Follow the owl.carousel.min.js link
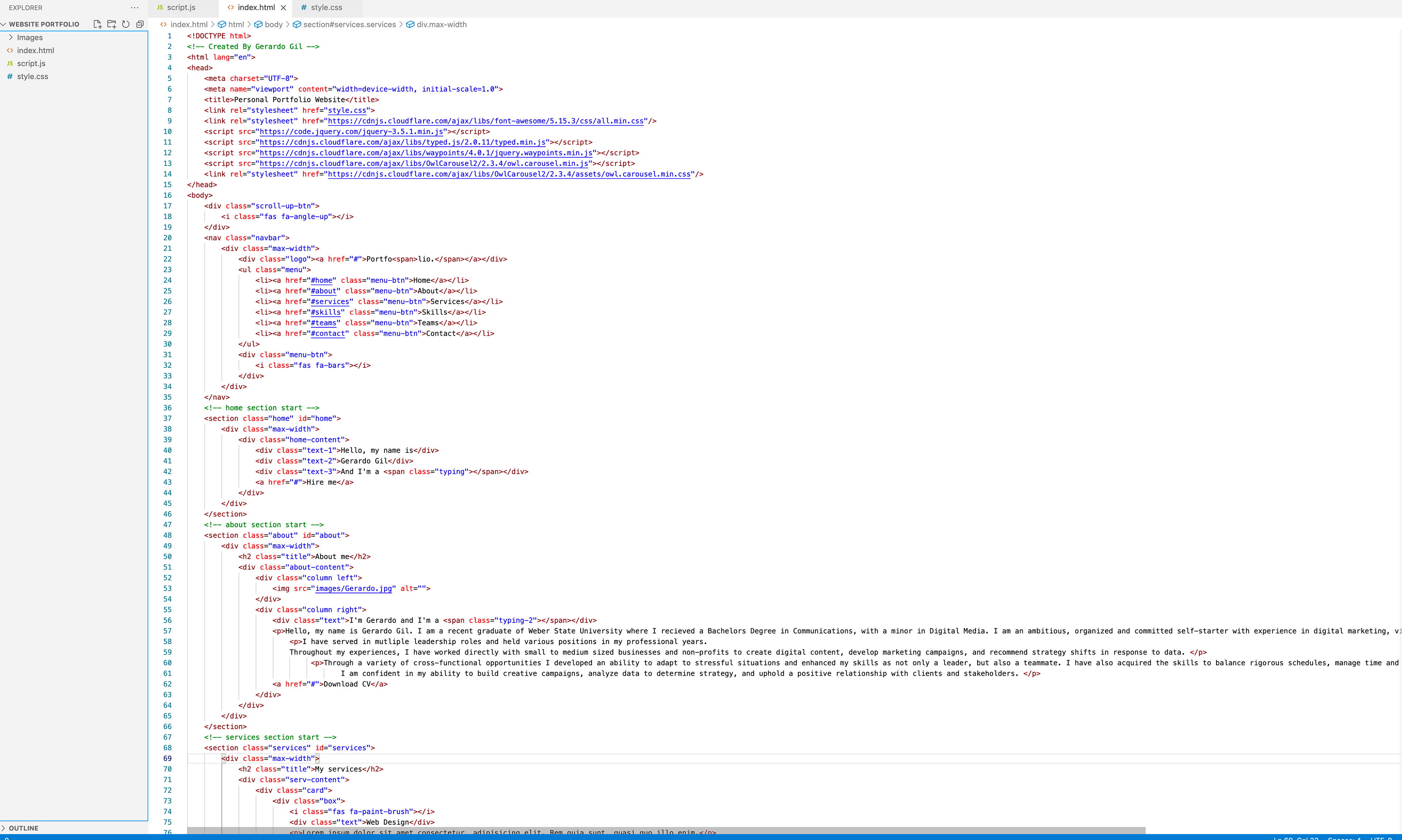 424,163
